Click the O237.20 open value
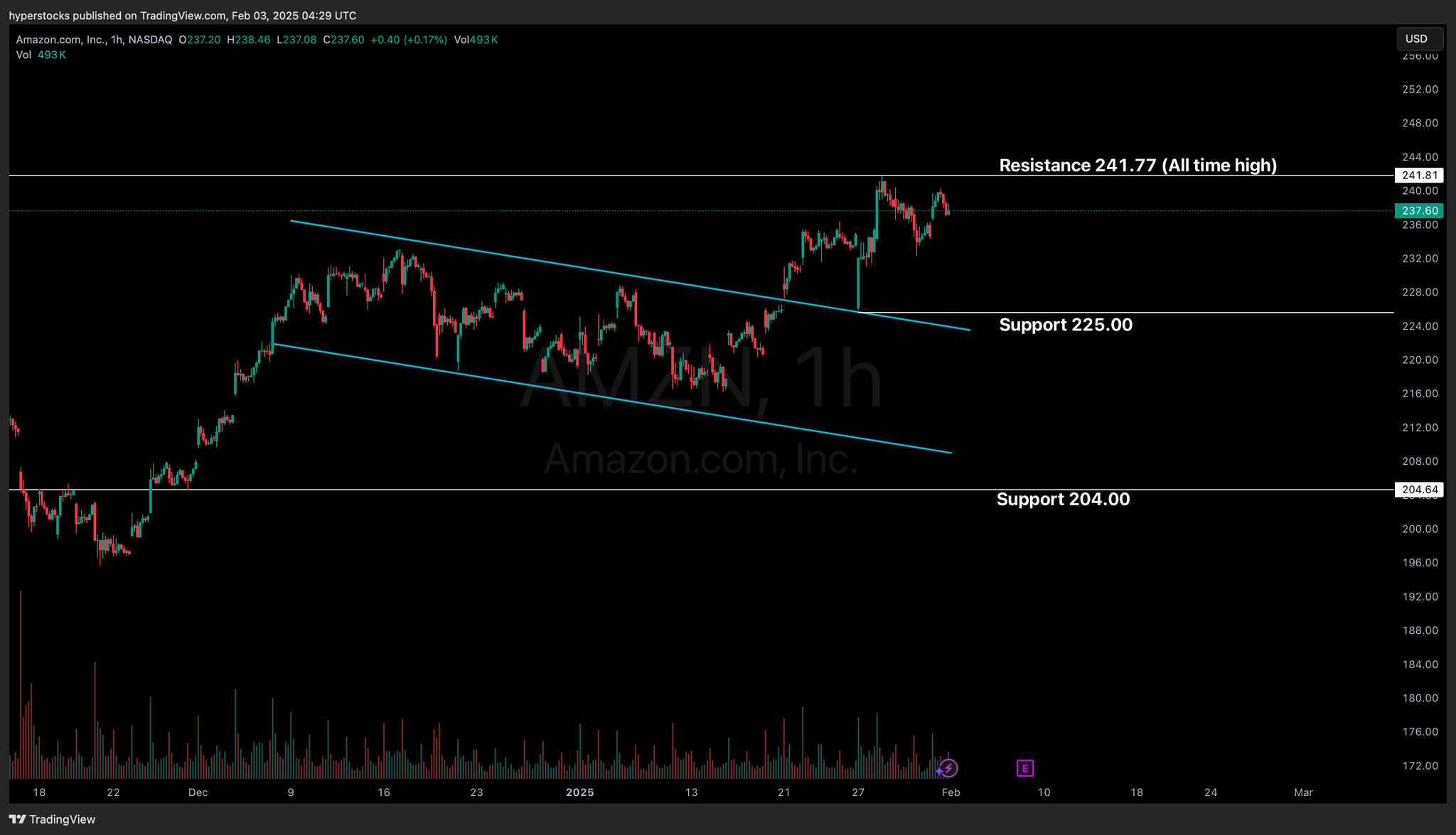Screen dimensions: 1456x835 (x=199, y=40)
